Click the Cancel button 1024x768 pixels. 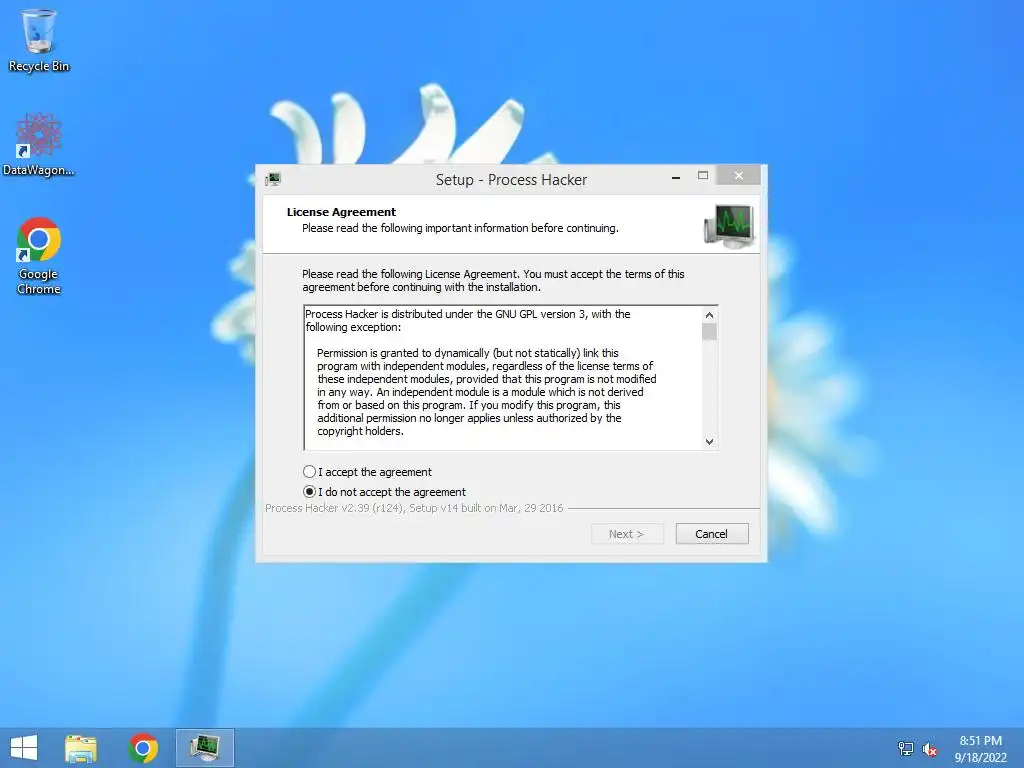point(712,534)
